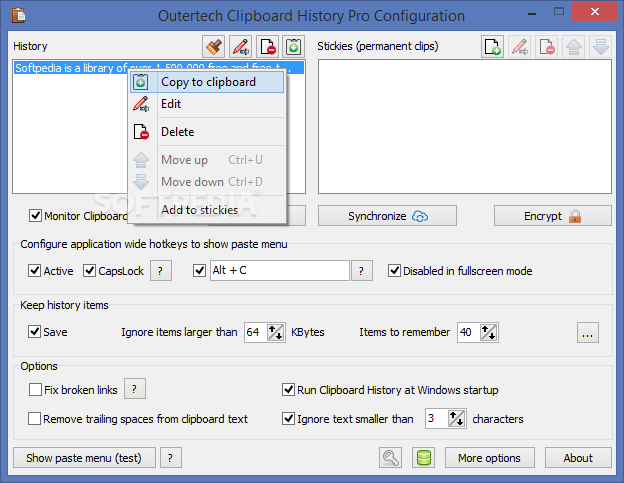The image size is (624, 483).
Task: Click the KBytes size spinner arrows
Action: (x=275, y=332)
